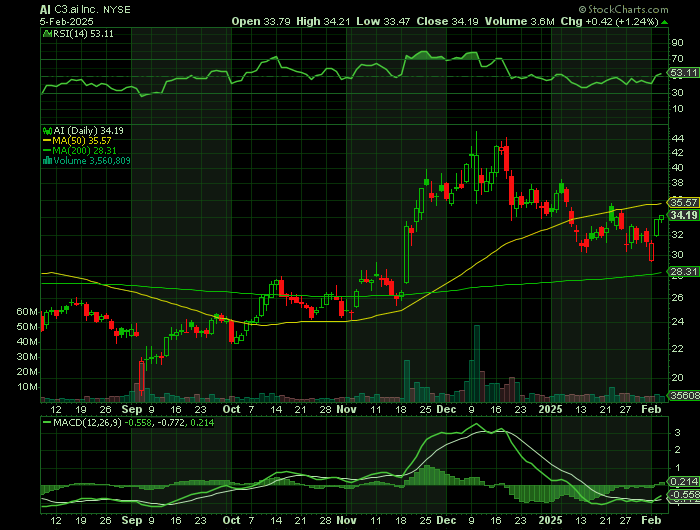
Task: Click the RSI(14) 53.11 legend label
Action: (83, 33)
